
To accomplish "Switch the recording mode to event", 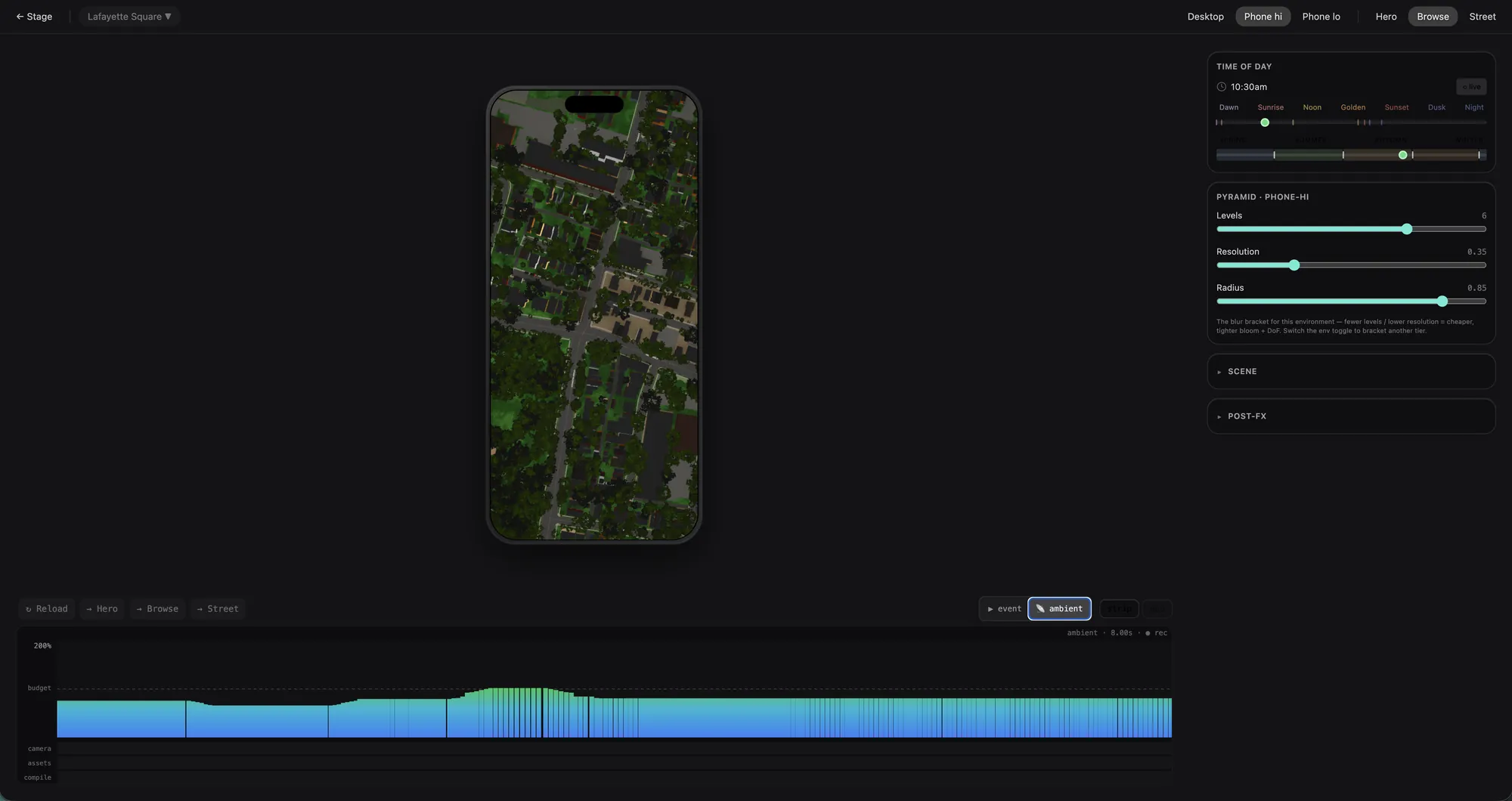I will tap(1004, 609).
